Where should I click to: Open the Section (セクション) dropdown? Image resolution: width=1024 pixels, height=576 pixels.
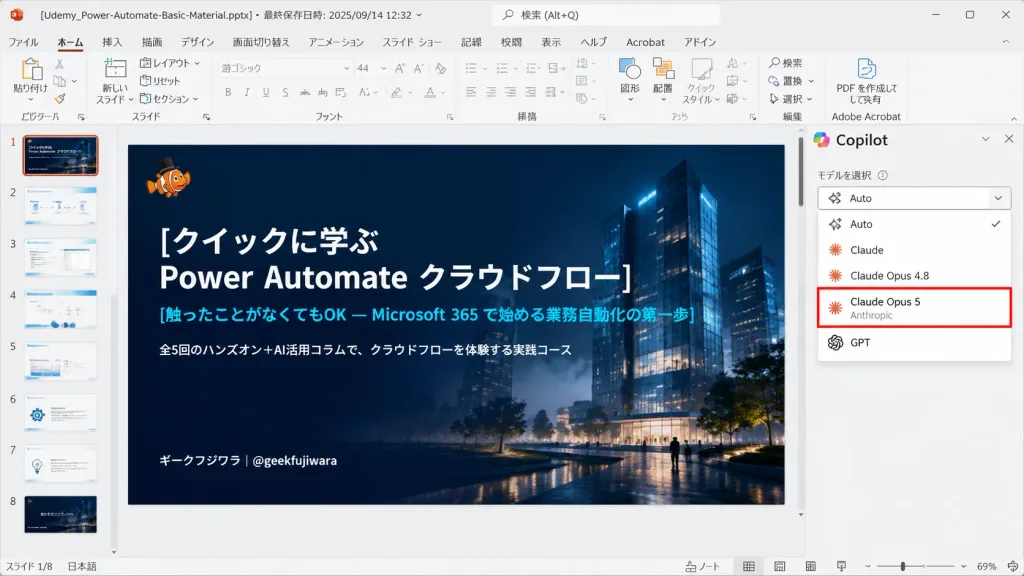pos(168,99)
